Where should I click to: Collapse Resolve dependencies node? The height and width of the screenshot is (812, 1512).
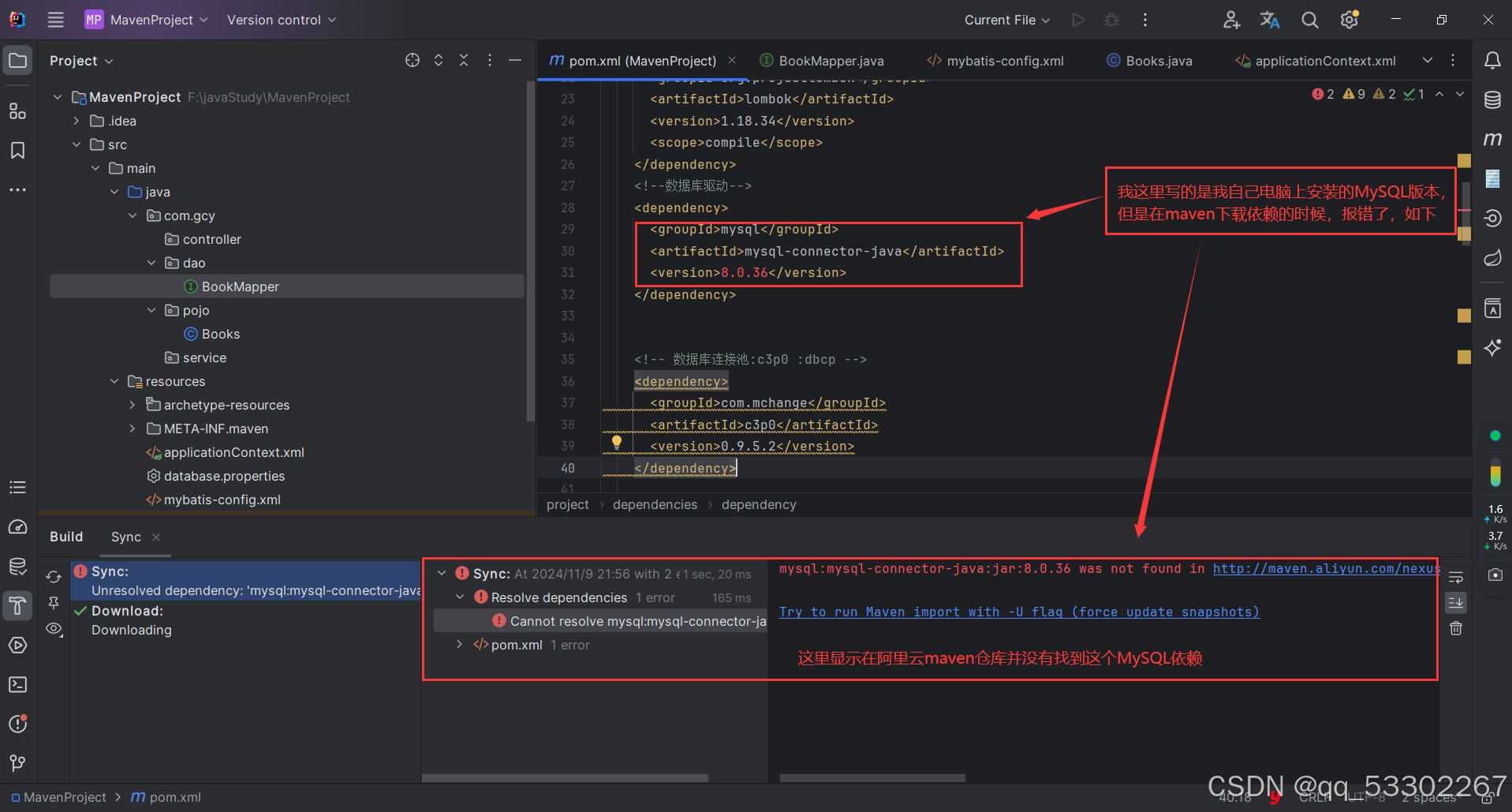click(x=460, y=597)
